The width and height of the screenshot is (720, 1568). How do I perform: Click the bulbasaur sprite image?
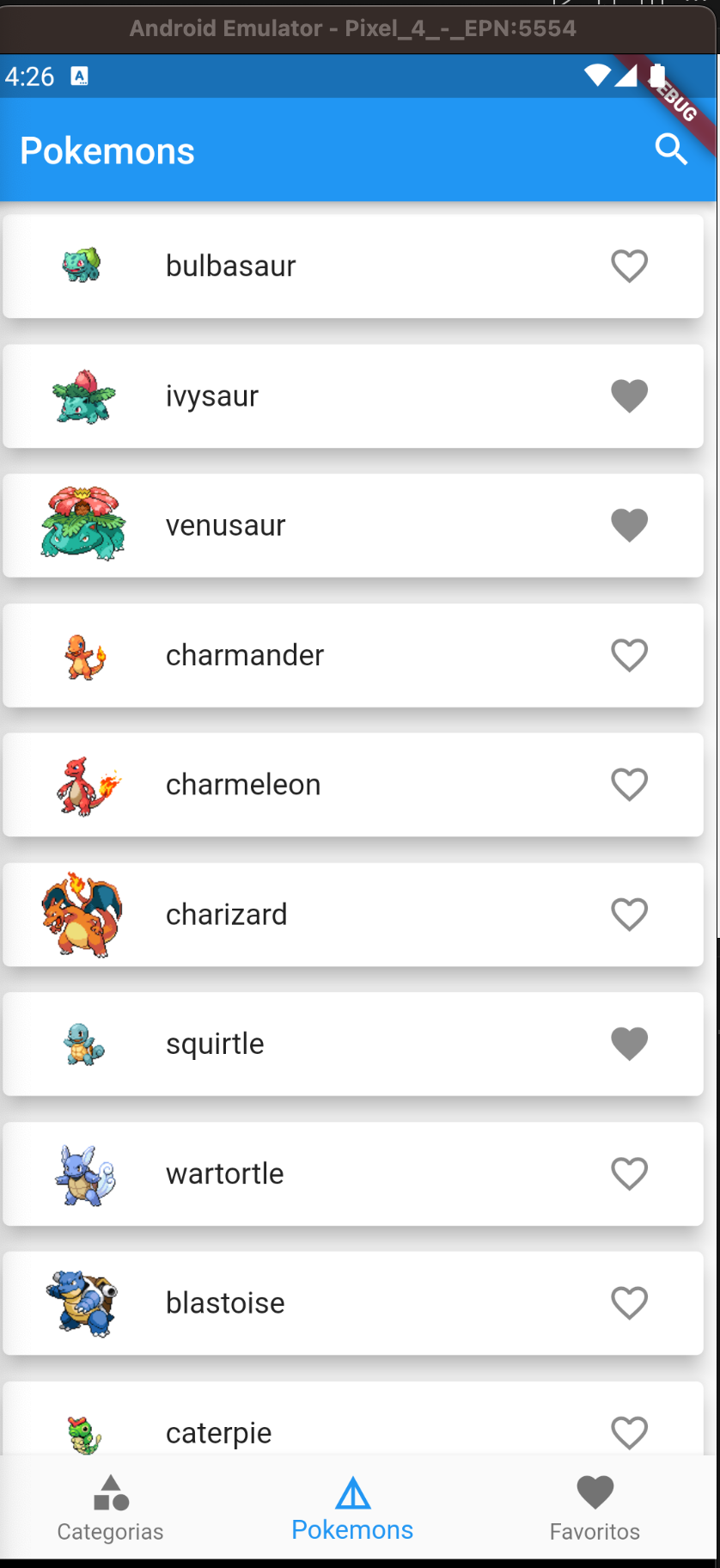(82, 265)
